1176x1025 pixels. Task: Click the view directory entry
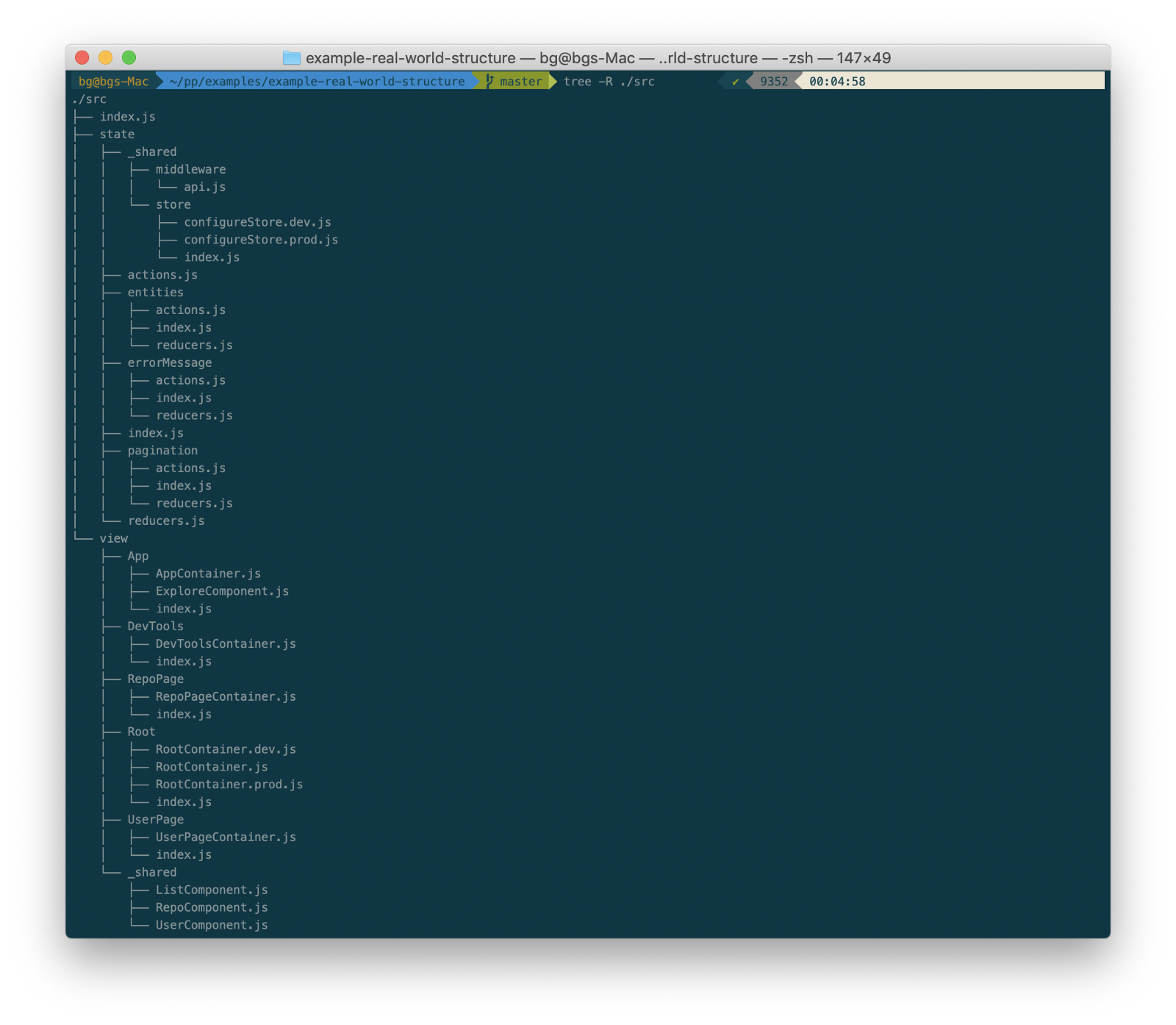coord(114,539)
